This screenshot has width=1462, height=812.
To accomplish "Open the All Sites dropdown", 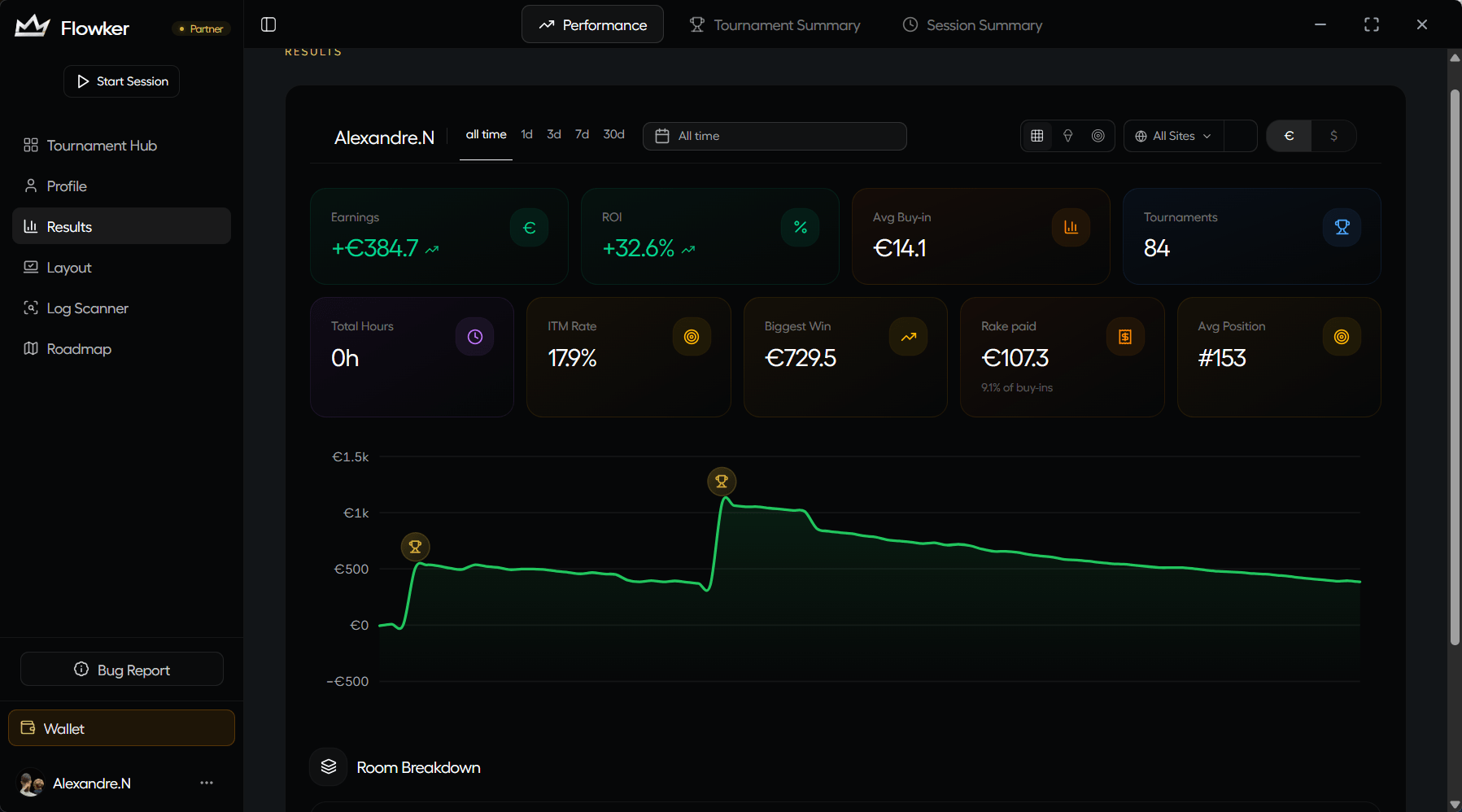I will (x=1173, y=136).
